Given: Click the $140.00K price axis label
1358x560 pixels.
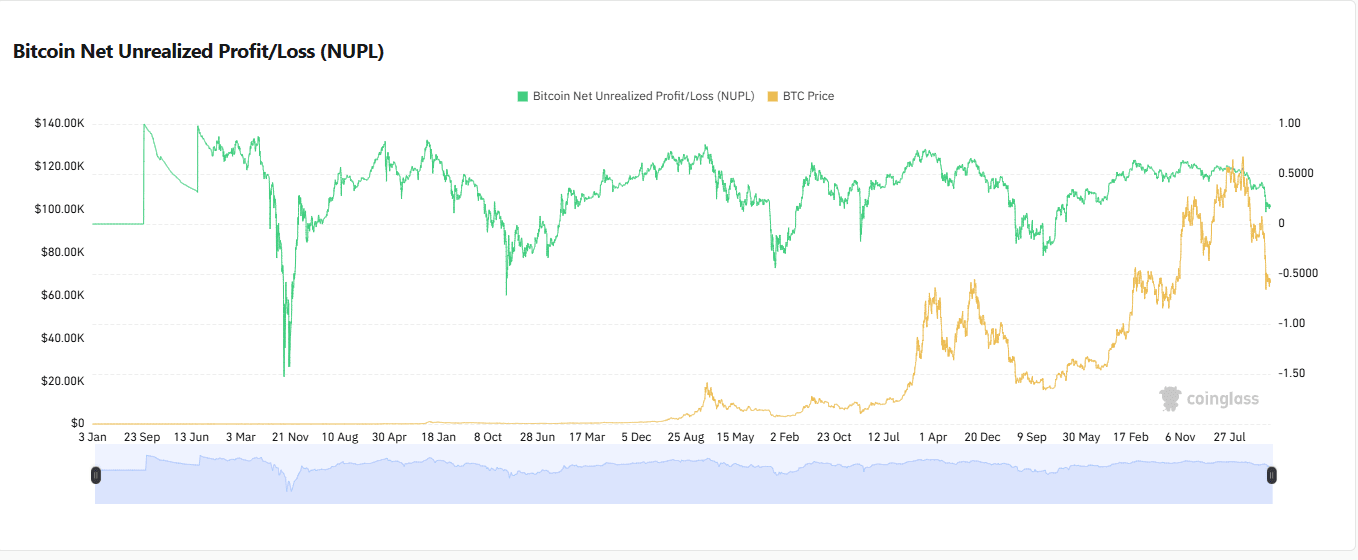Looking at the screenshot, I should 59,123.
